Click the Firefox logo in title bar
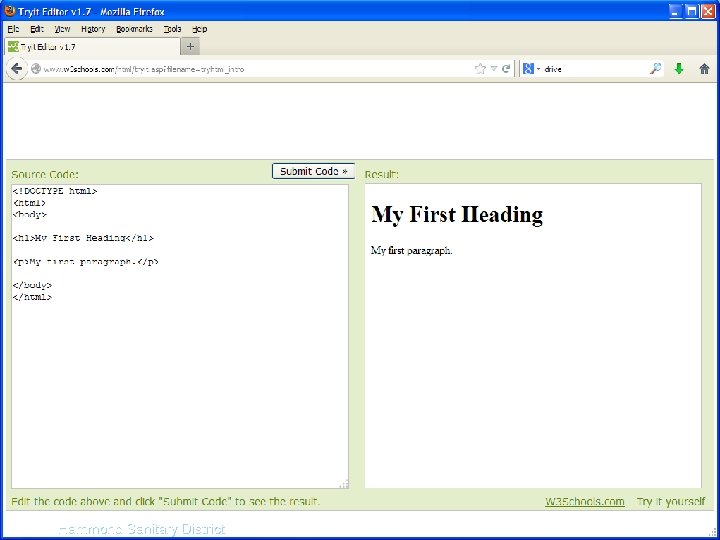This screenshot has width=720, height=540. click(x=9, y=11)
